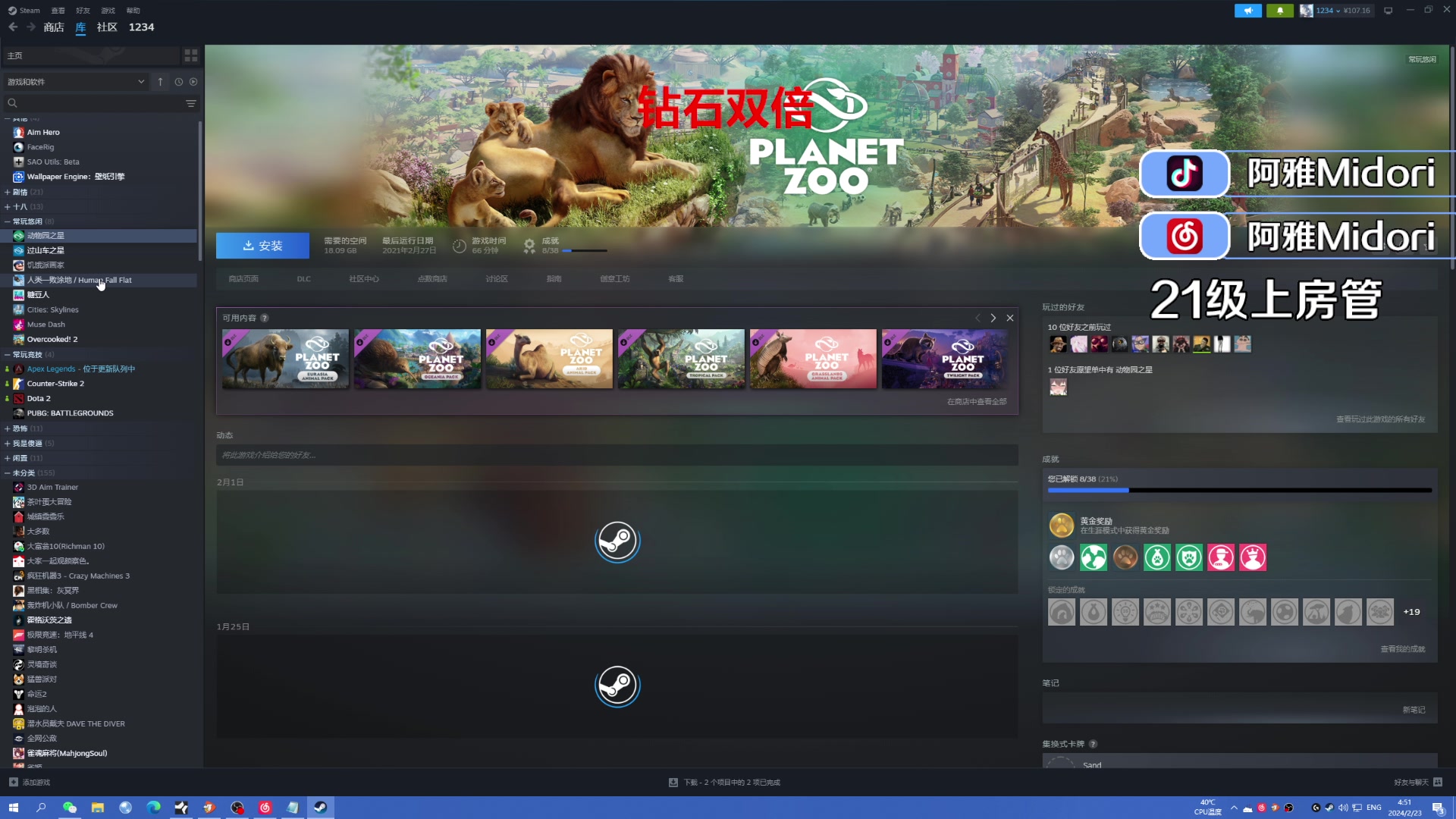Viewport: 1456px width, 819px height.
Task: Open the Steam menu
Action: [24, 11]
